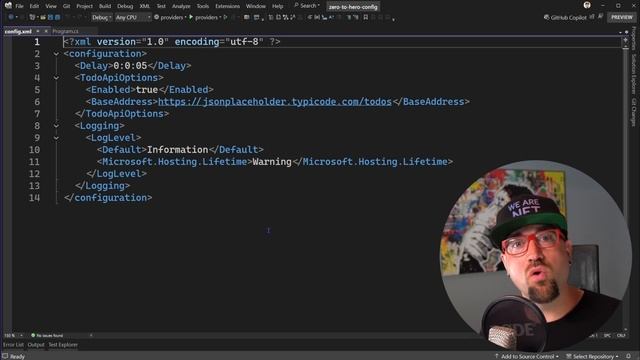Open the Analyze menu

(181, 6)
